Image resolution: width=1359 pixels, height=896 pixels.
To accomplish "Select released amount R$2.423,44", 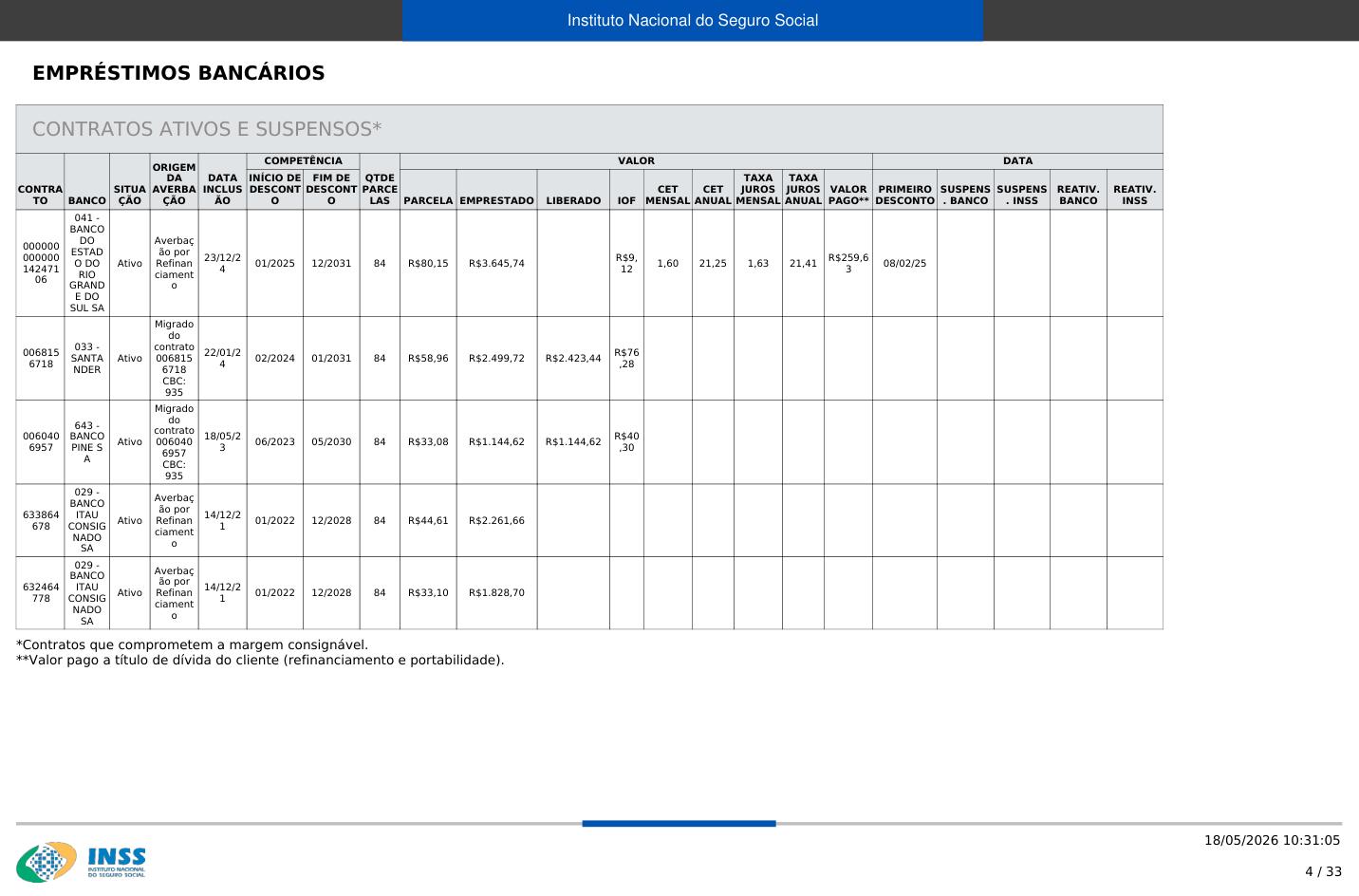I will coord(573,358).
